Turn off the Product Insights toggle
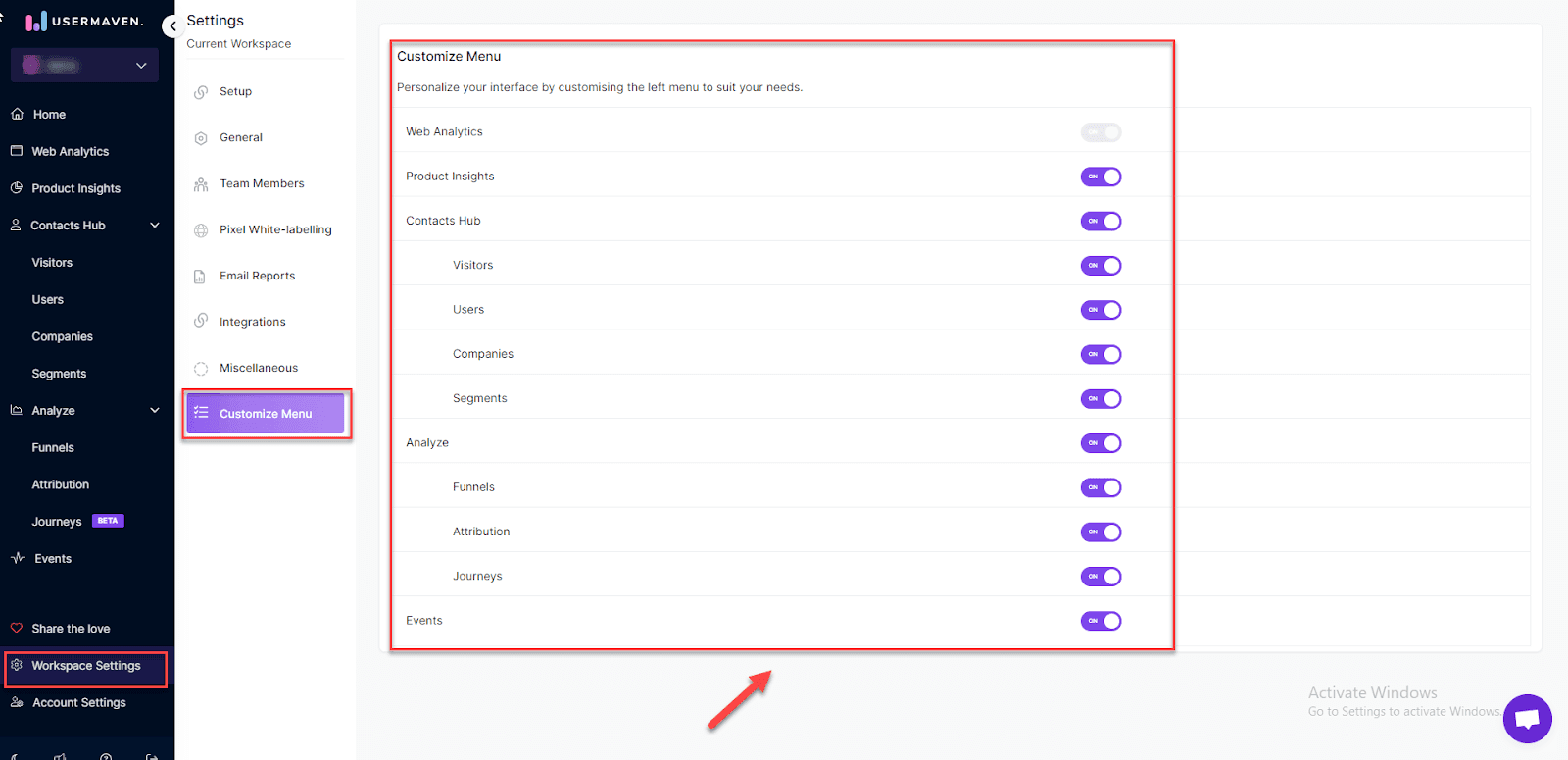The height and width of the screenshot is (760, 1568). click(1101, 177)
